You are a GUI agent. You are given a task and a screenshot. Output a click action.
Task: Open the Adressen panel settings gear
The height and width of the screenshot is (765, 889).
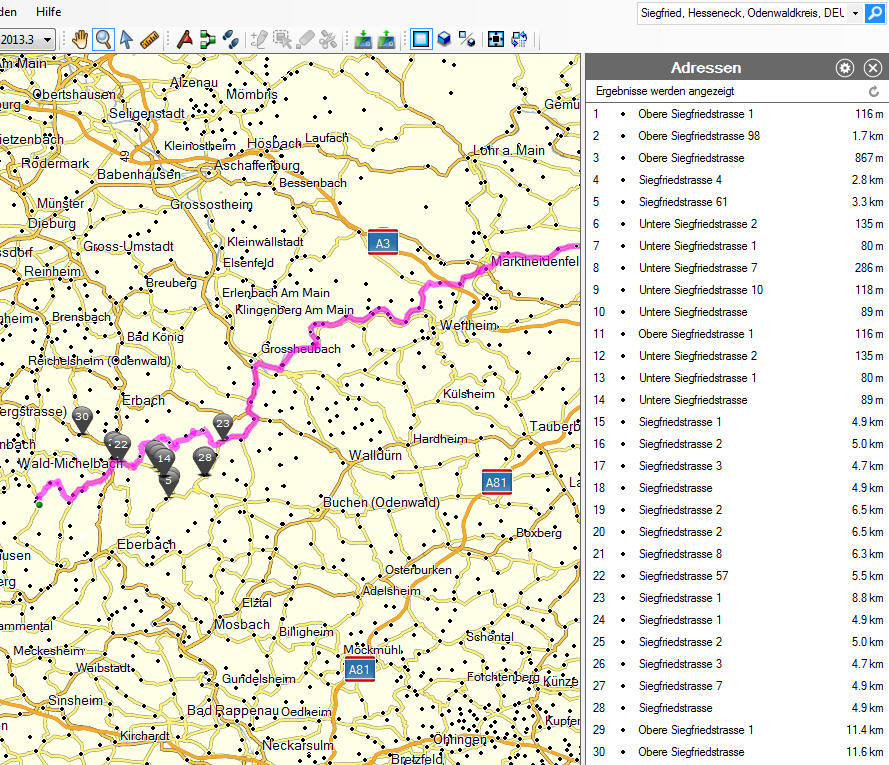click(x=845, y=68)
